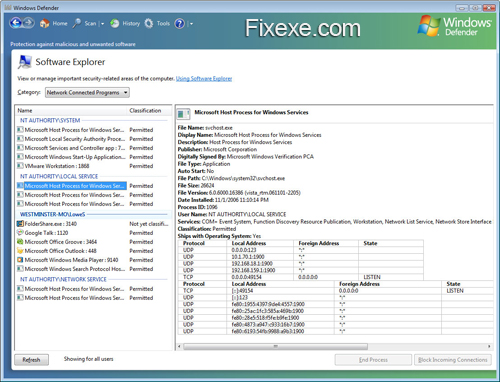Click the Microsoft Office Groove icon
Image resolution: width=500 pixels, height=382 pixels.
coord(20,242)
